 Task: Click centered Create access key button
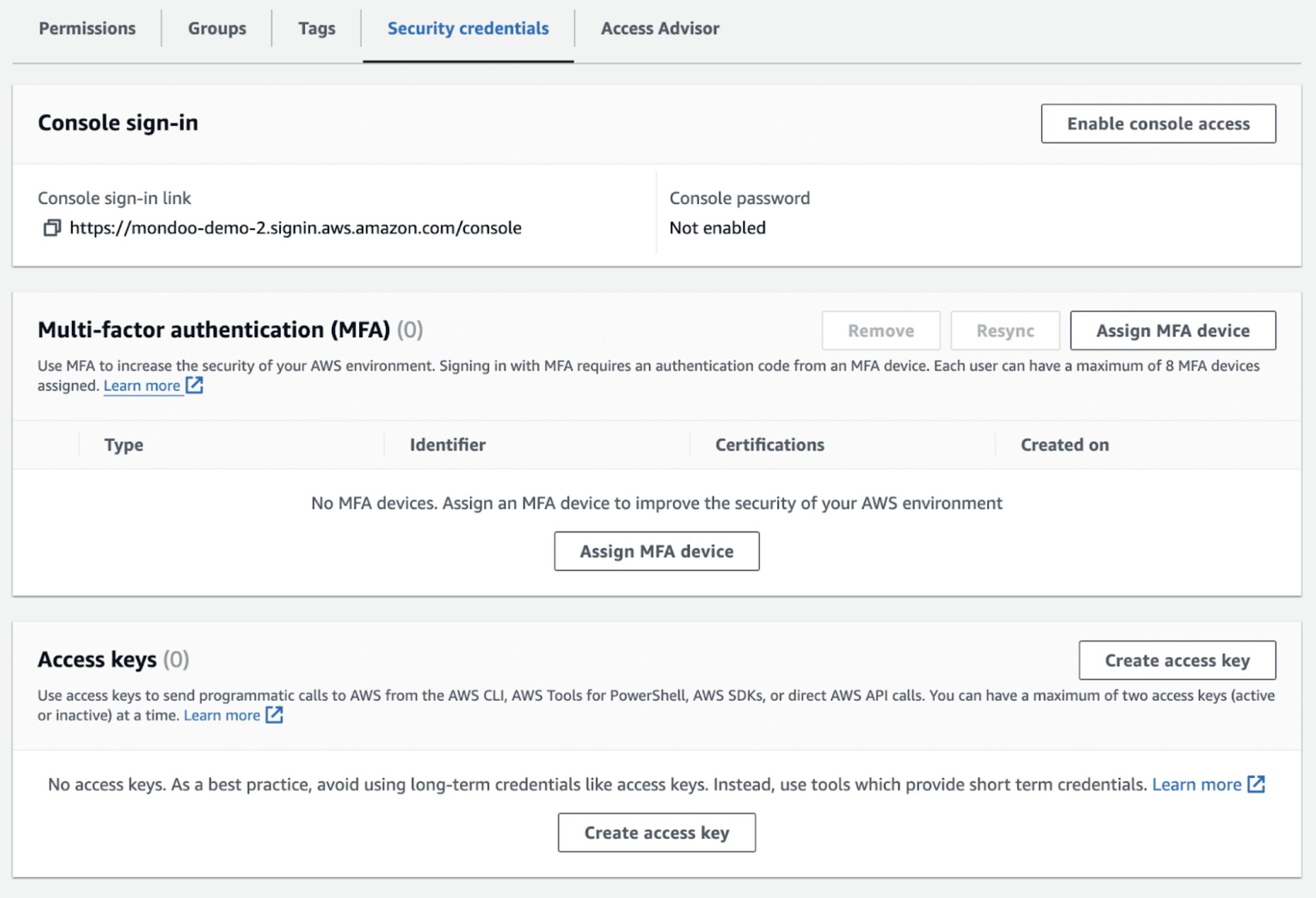[656, 832]
